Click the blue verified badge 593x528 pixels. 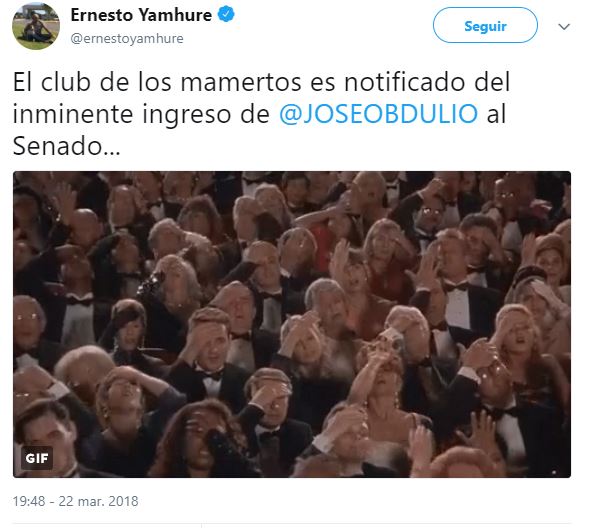[x=226, y=14]
